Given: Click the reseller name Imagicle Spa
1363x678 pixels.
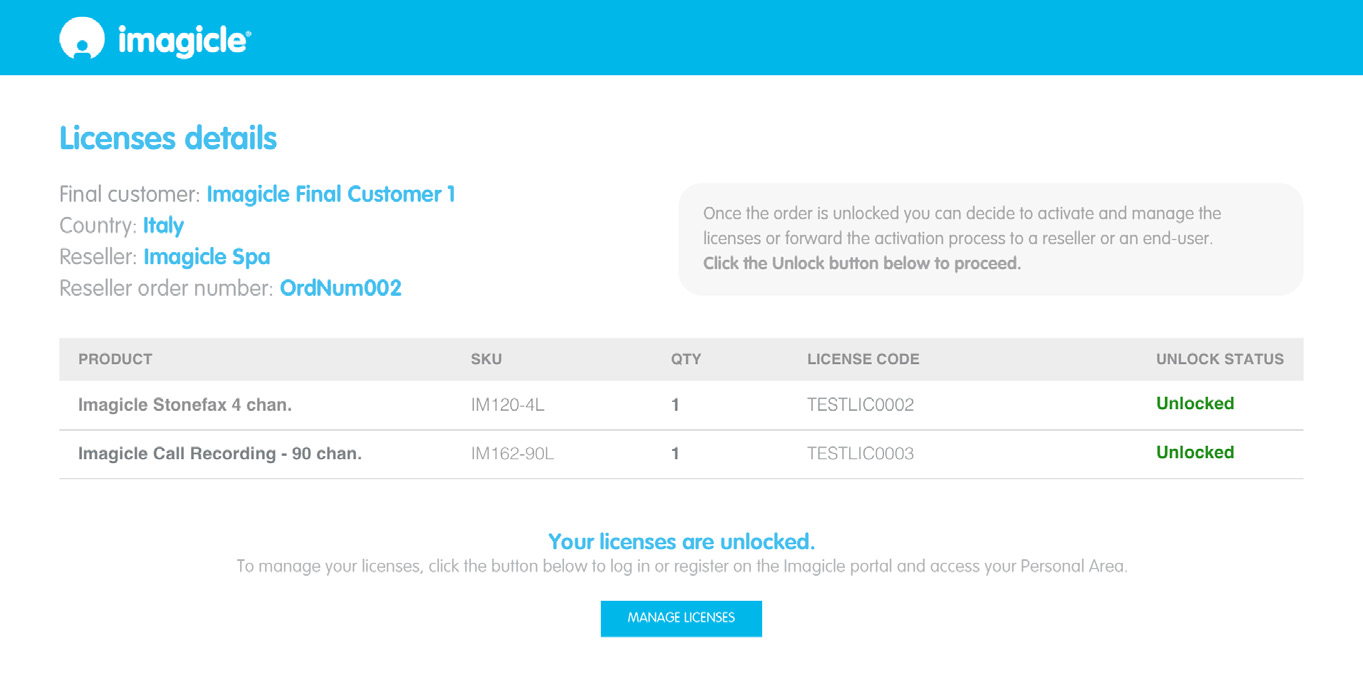Looking at the screenshot, I should click(x=206, y=257).
